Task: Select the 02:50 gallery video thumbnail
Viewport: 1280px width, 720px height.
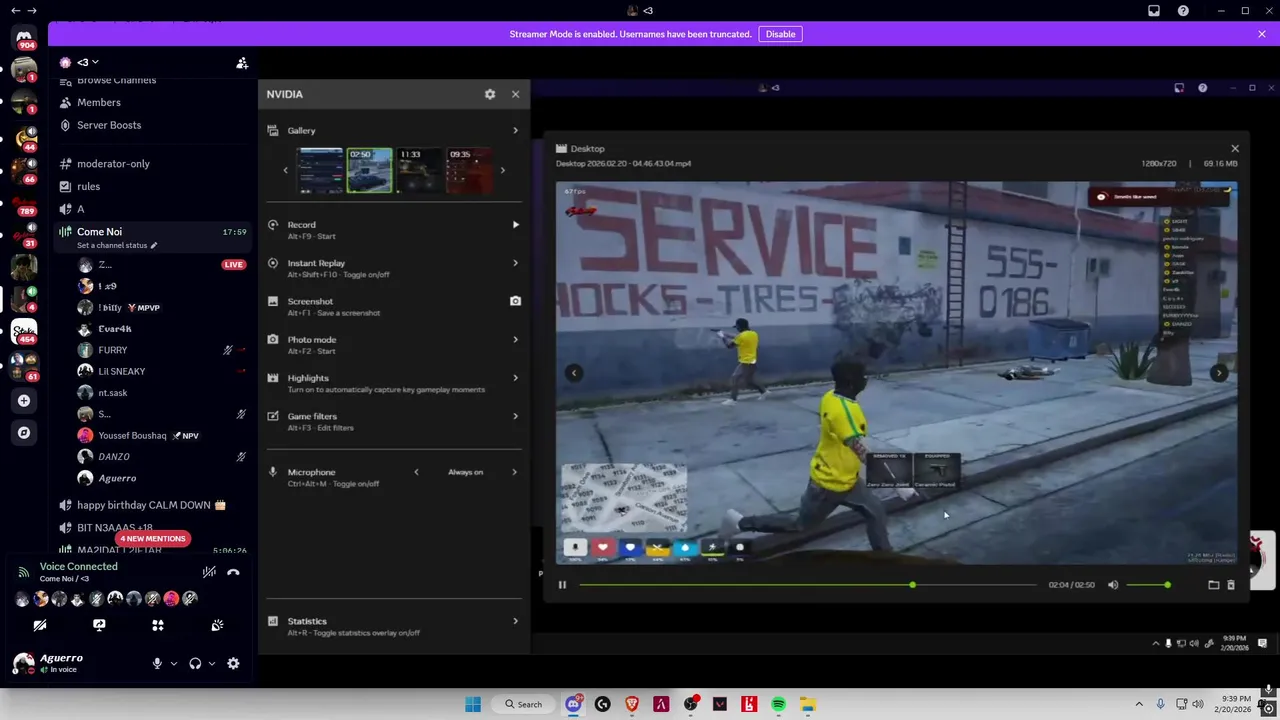Action: 369,170
